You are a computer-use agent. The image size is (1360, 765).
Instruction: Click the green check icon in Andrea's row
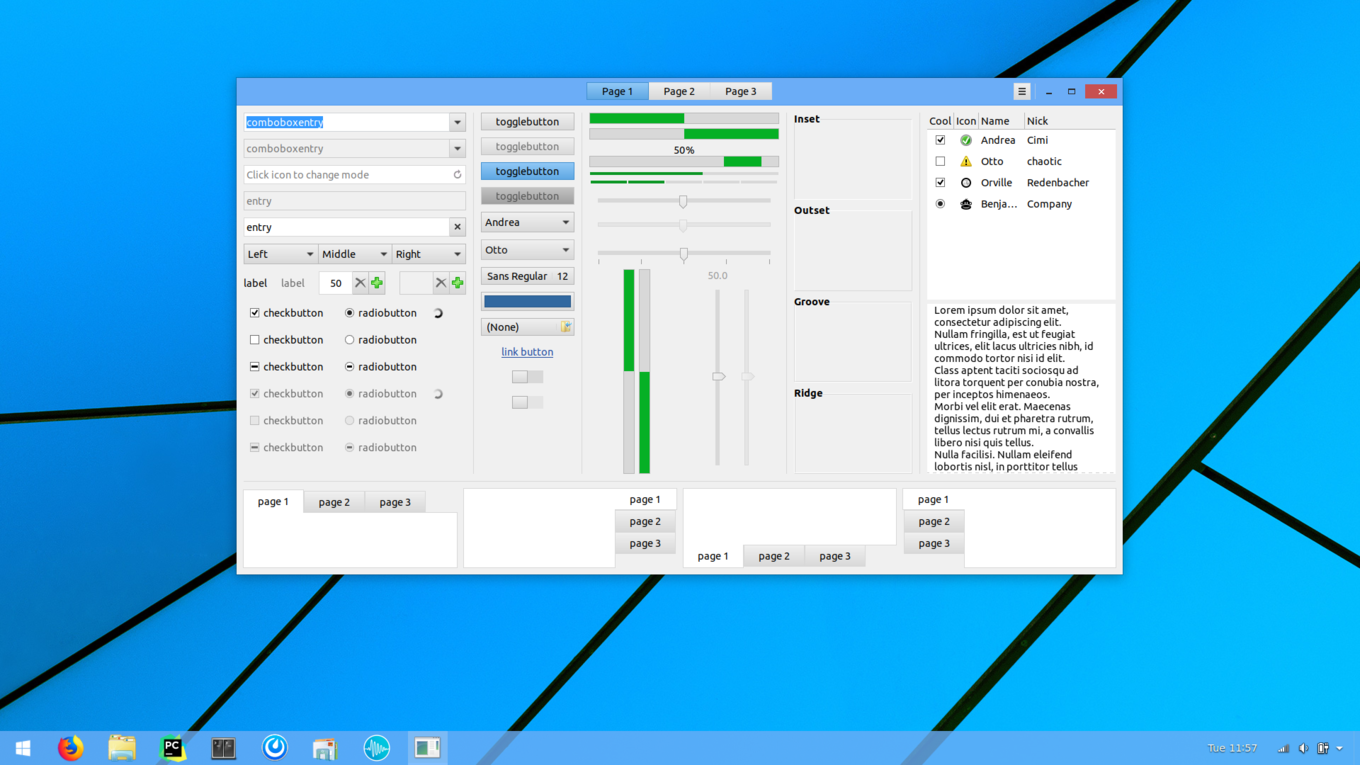tap(966, 140)
